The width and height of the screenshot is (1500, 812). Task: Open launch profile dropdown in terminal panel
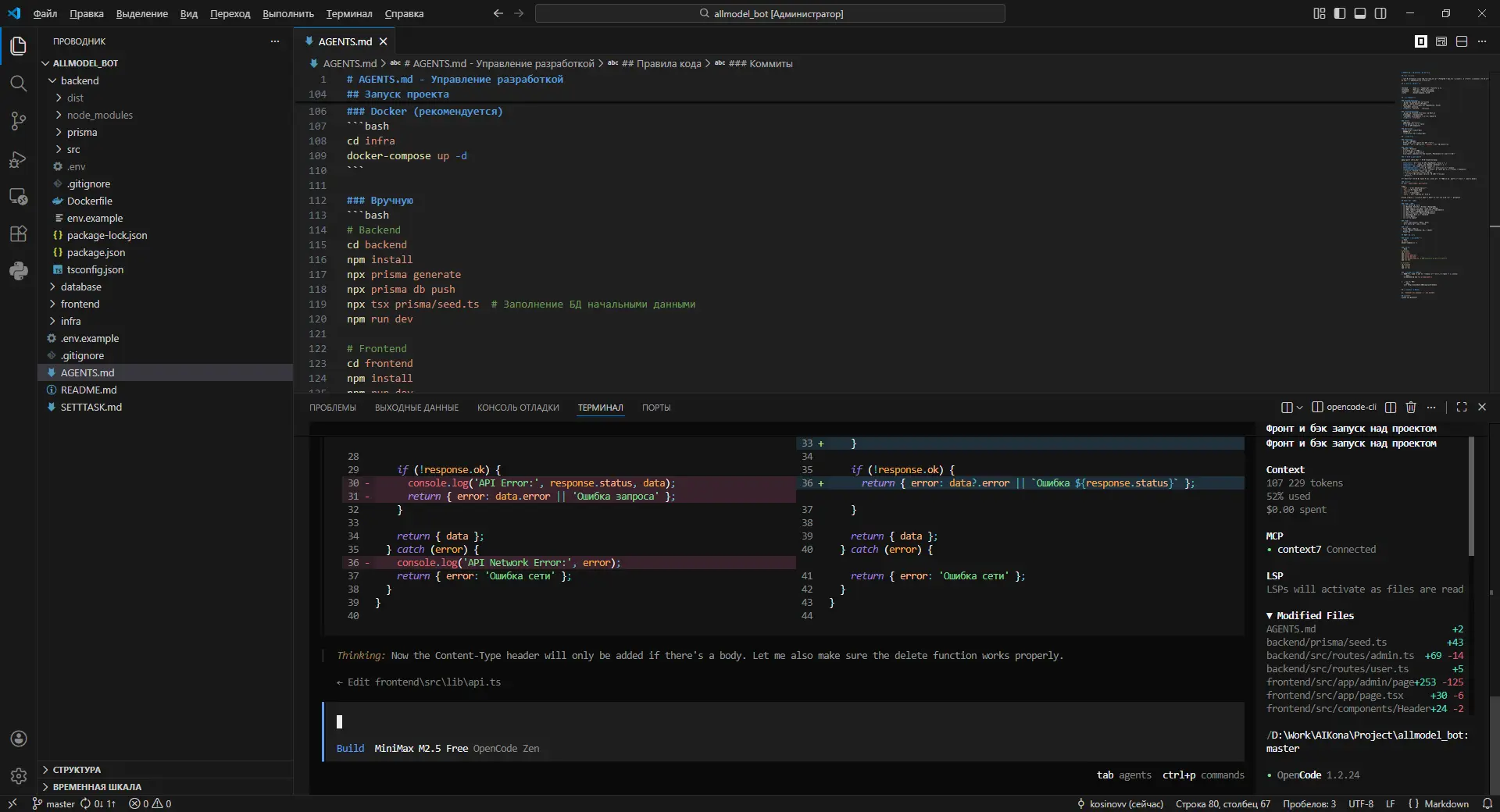tap(1299, 407)
